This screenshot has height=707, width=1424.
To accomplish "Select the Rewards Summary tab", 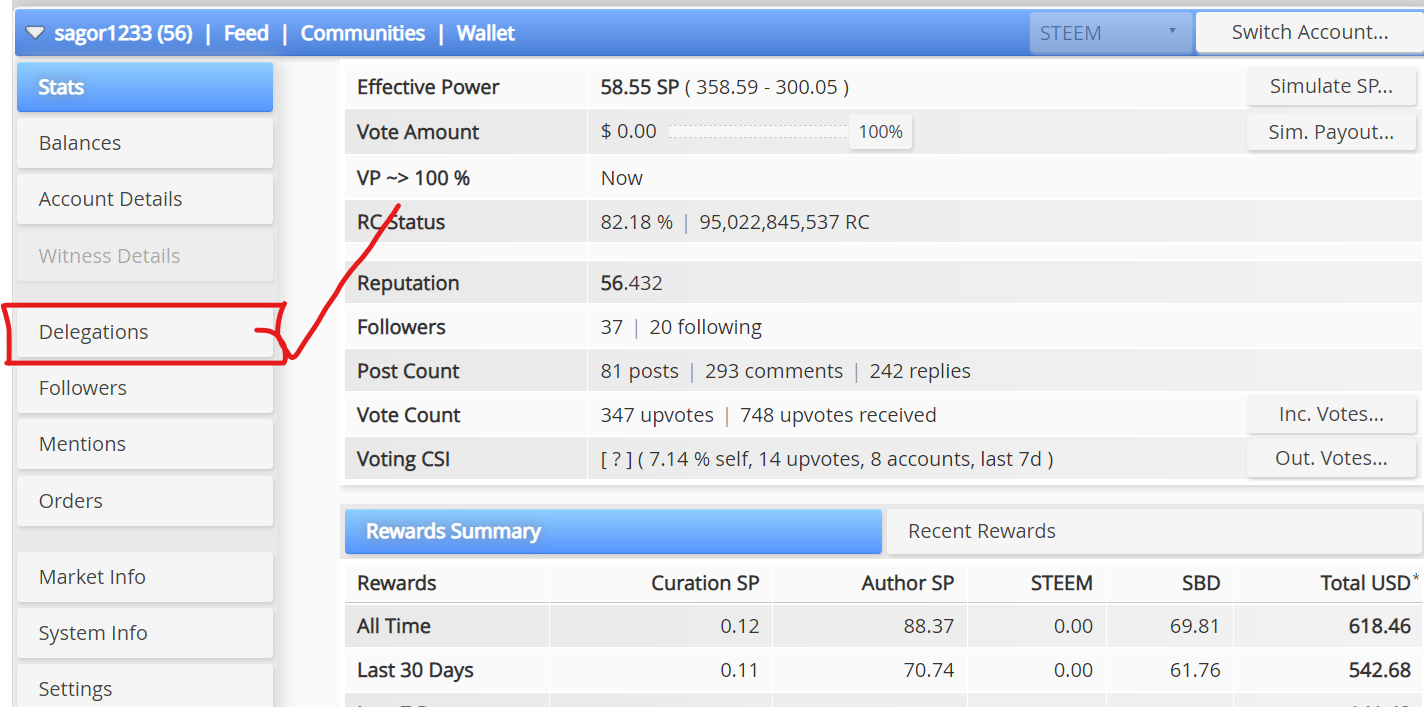I will pos(613,531).
